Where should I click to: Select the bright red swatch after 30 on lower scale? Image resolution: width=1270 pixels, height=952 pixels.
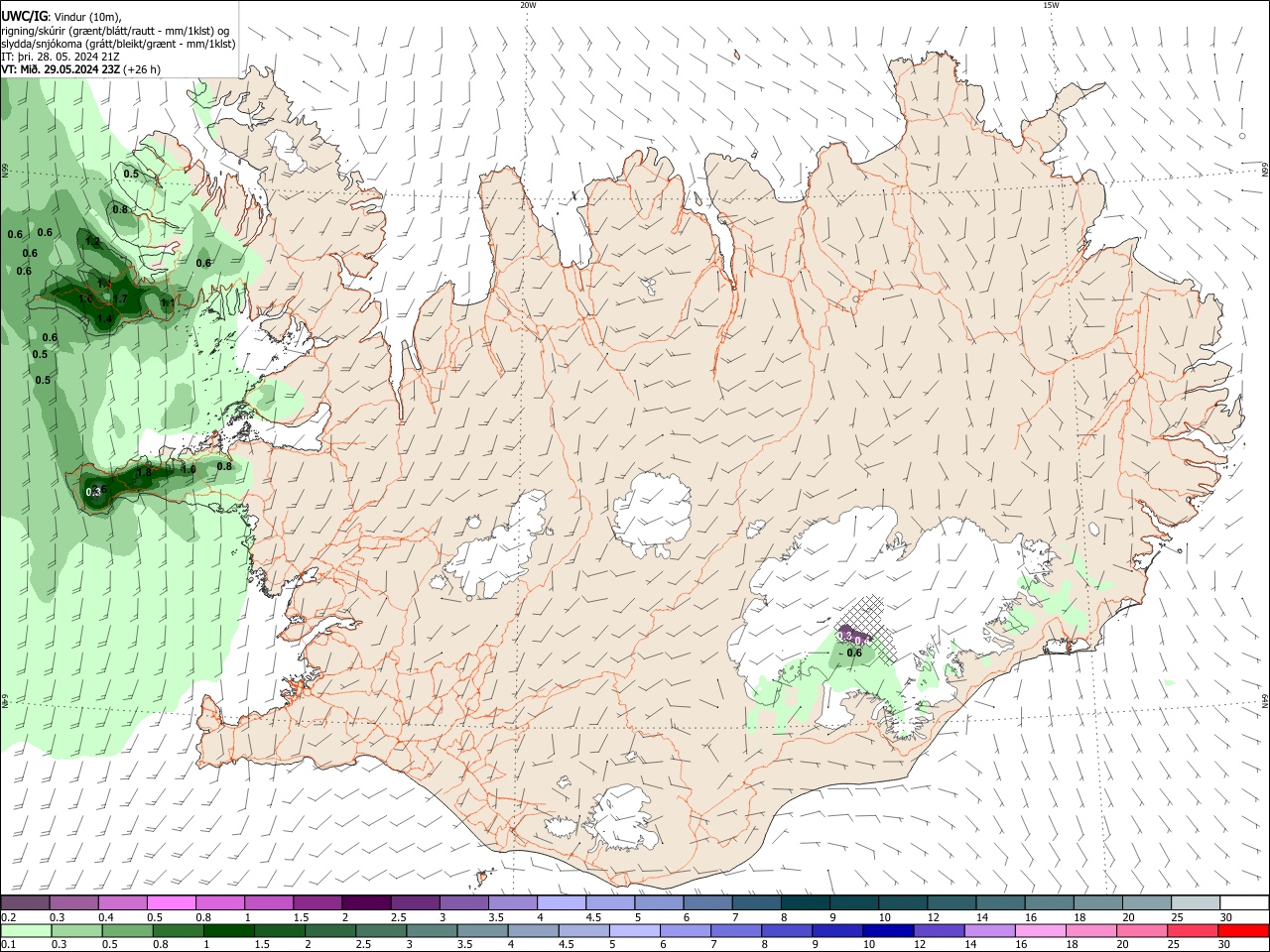pos(1244,930)
